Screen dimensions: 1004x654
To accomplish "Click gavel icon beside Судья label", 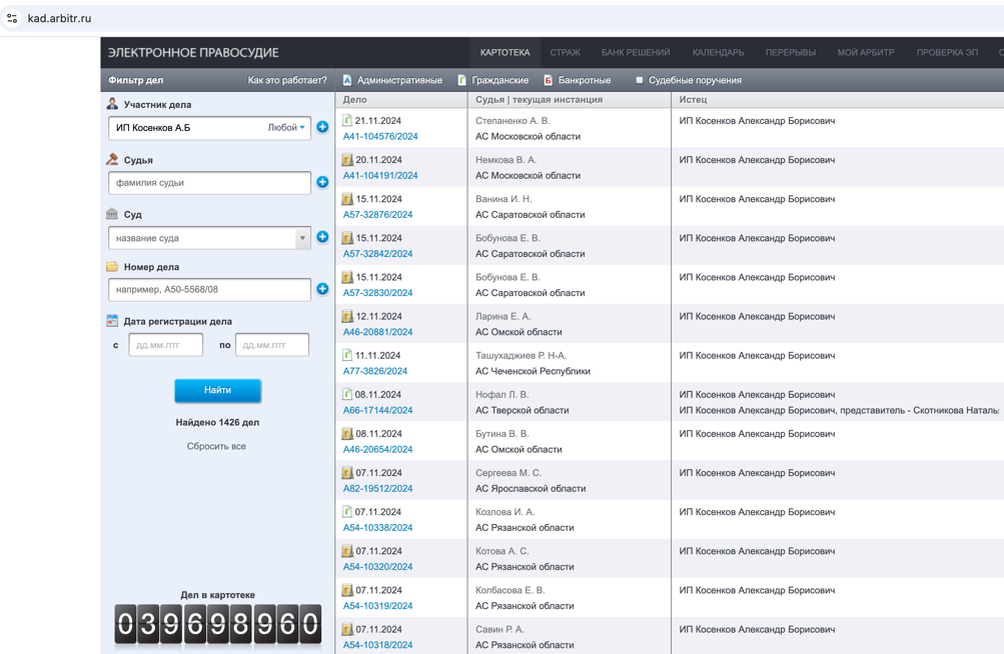I will pyautogui.click(x=112, y=159).
